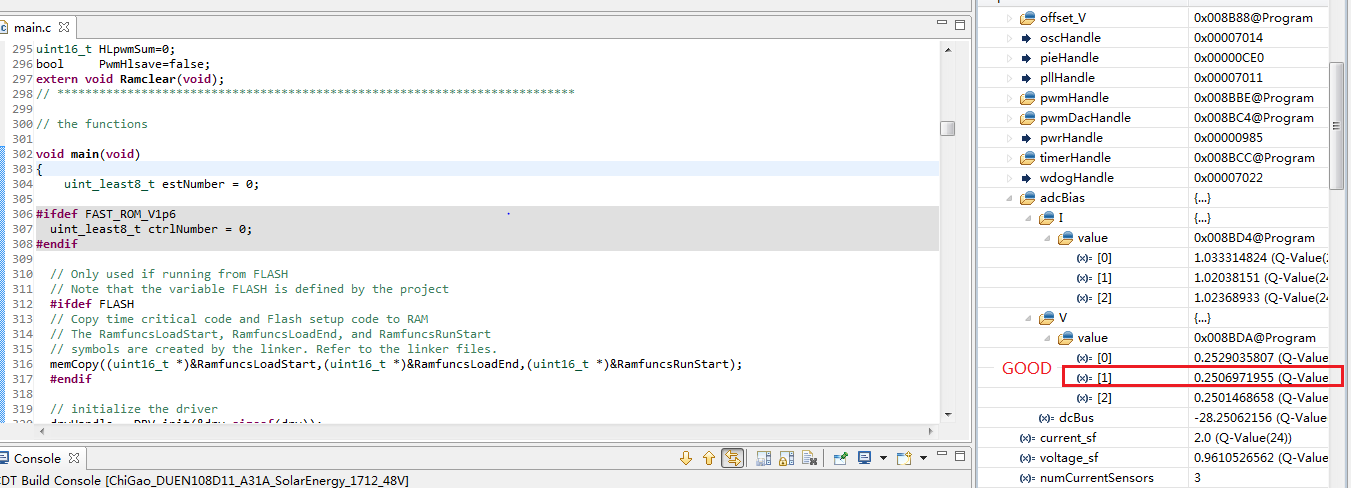This screenshot has height=488, width=1351.
Task: Expand the pllHandle pointer
Action: point(1008,78)
